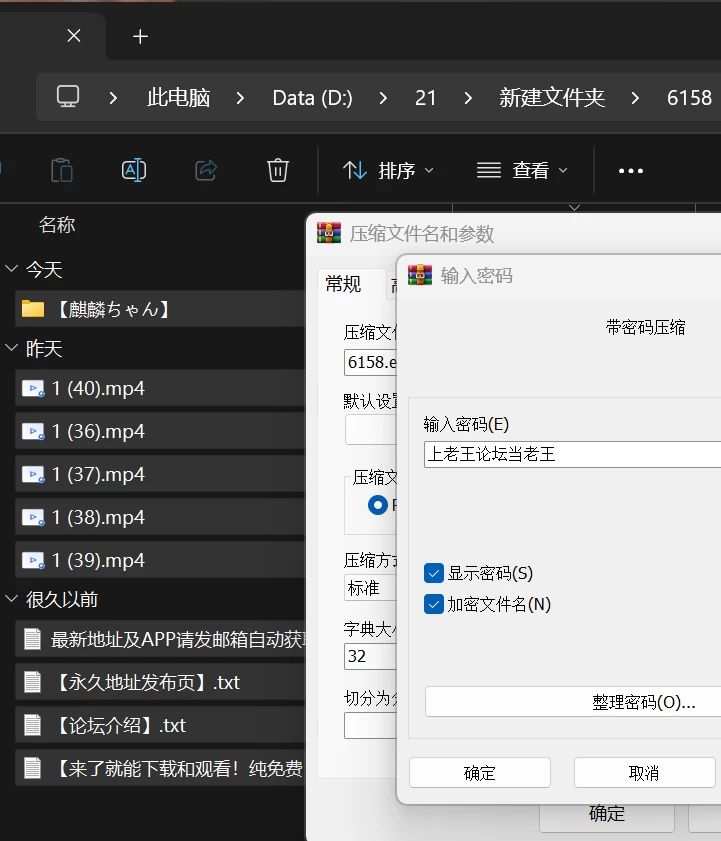
Task: Select the 【来了就能下载和观看 text file
Action: 160,768
